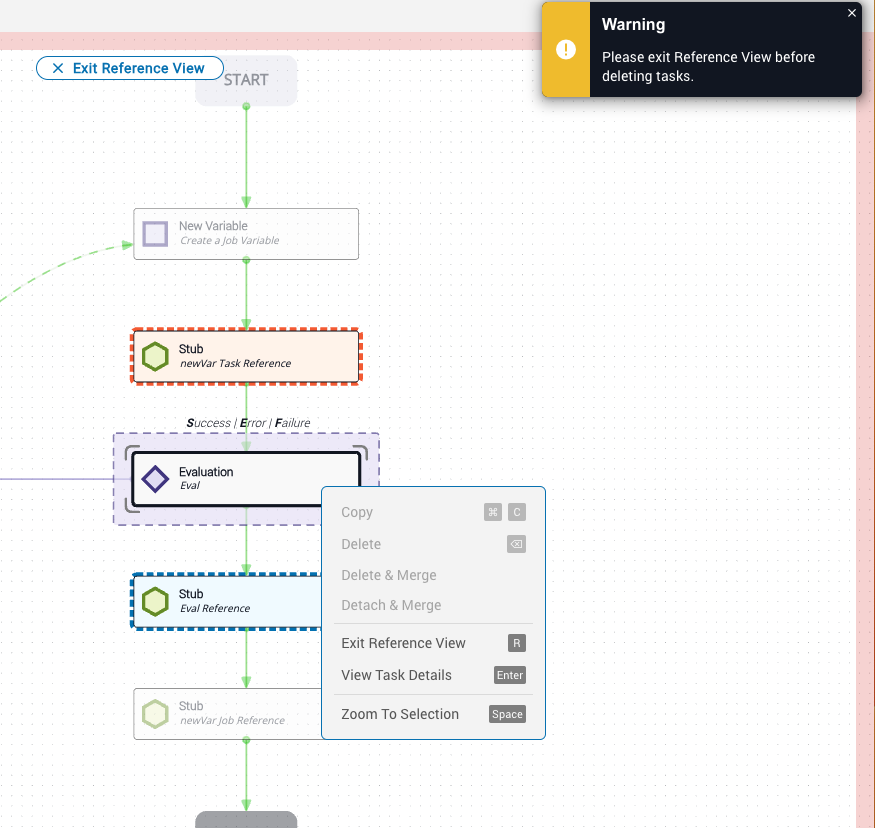875x828 pixels.
Task: Choose Detach & Merge menu option
Action: pyautogui.click(x=391, y=605)
